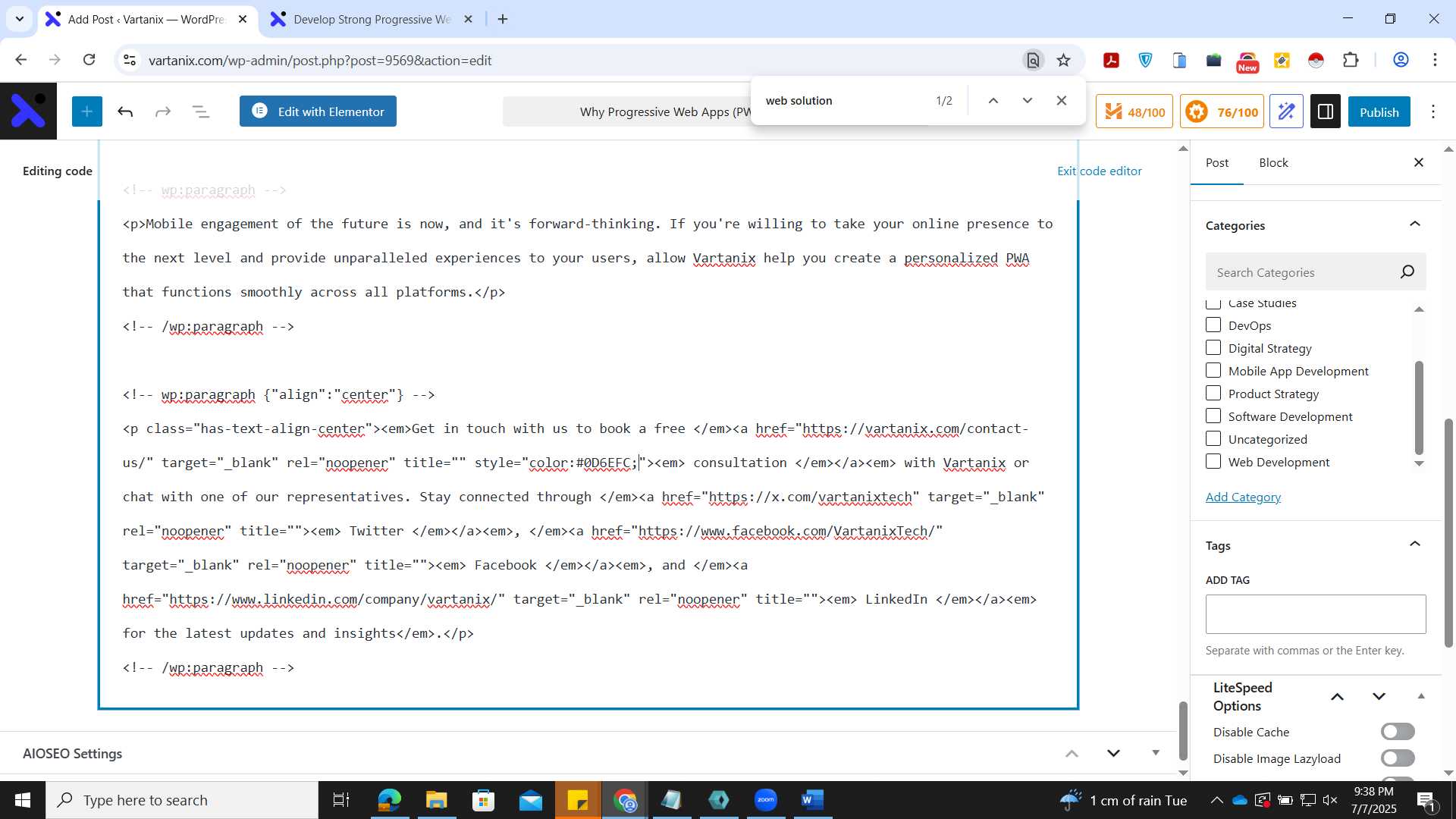
Task: Collapse the Categories panel
Action: click(1415, 224)
